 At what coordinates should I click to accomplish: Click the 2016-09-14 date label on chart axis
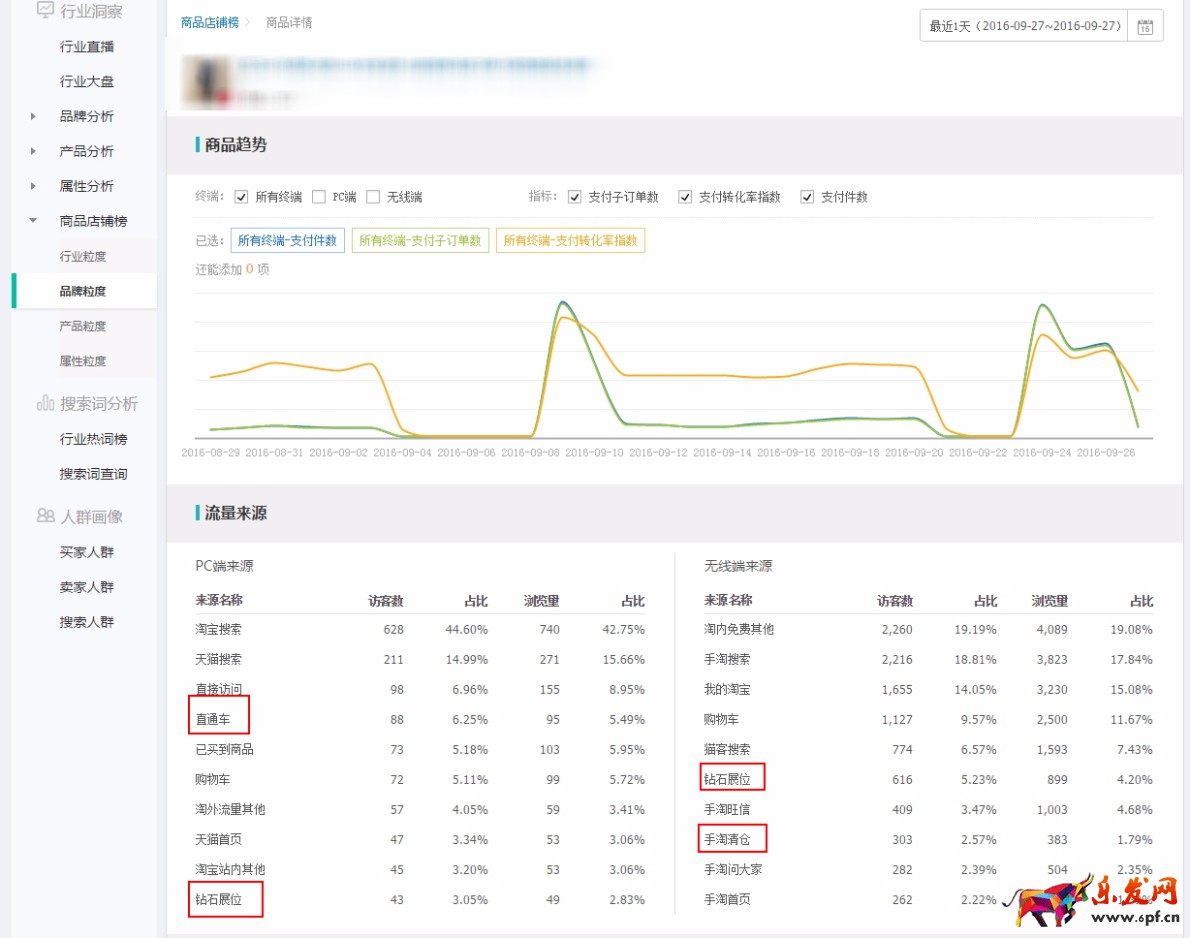point(722,452)
